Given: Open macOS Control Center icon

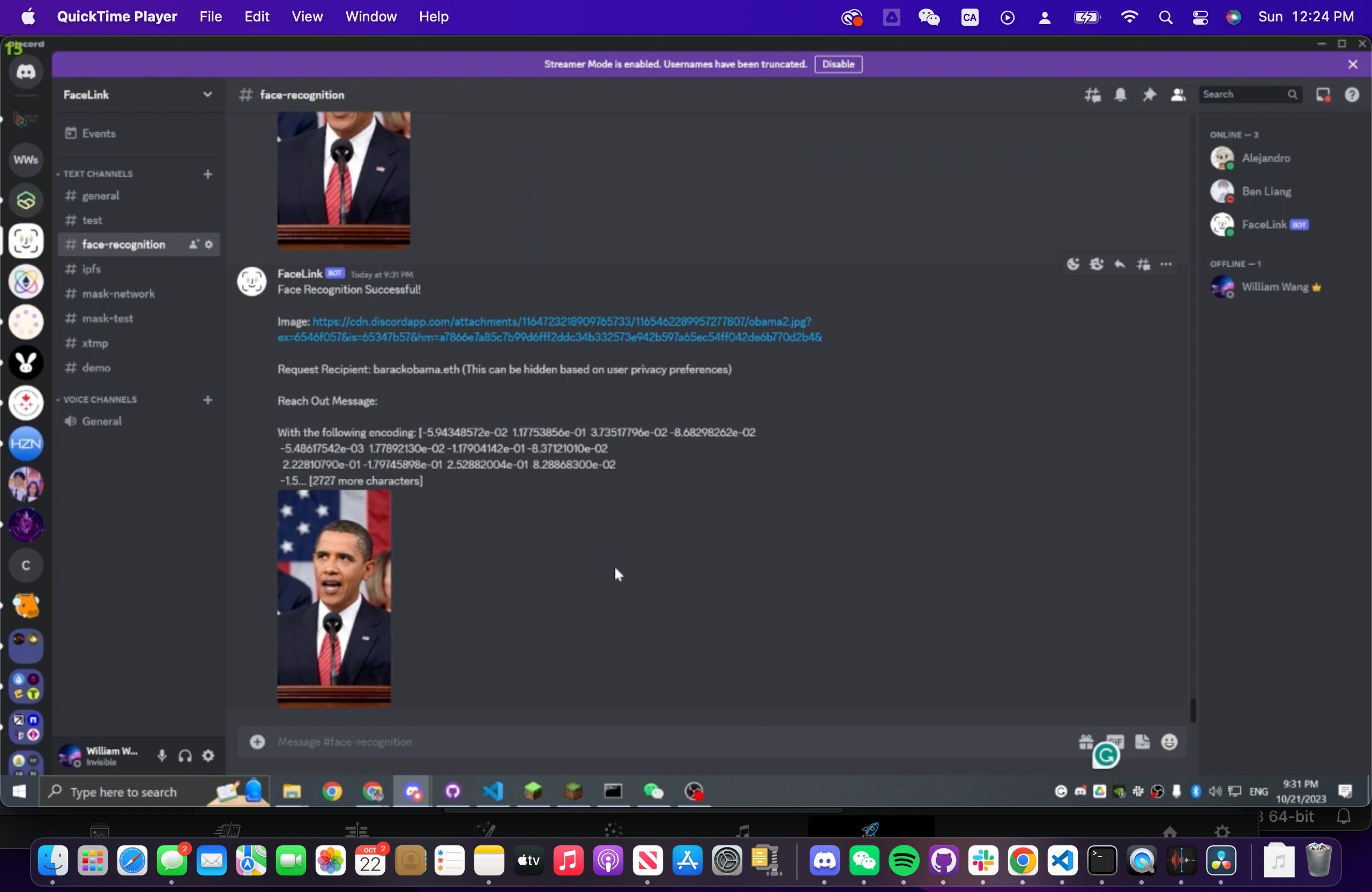Looking at the screenshot, I should 1200,17.
